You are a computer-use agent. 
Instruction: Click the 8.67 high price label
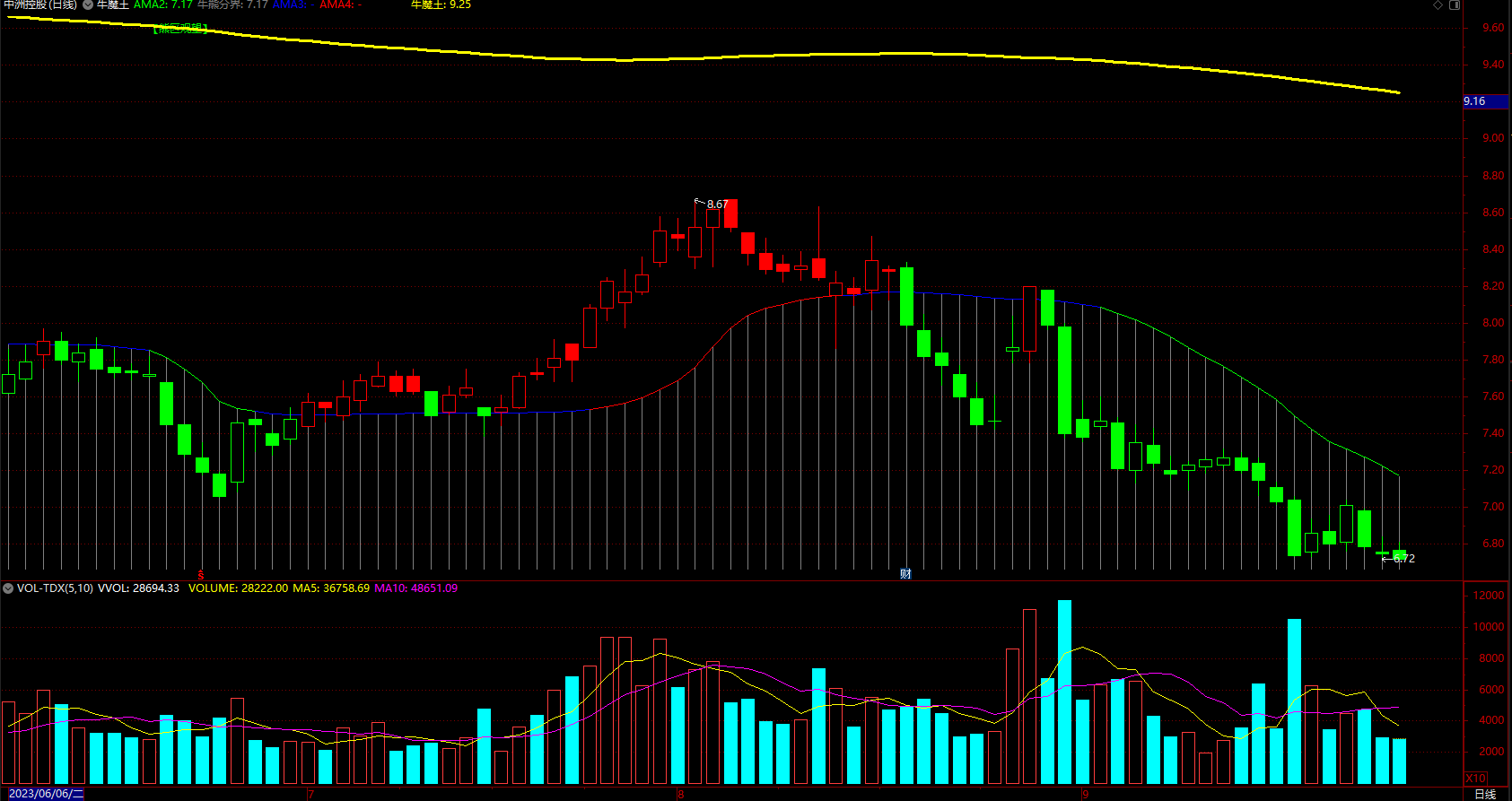[717, 205]
